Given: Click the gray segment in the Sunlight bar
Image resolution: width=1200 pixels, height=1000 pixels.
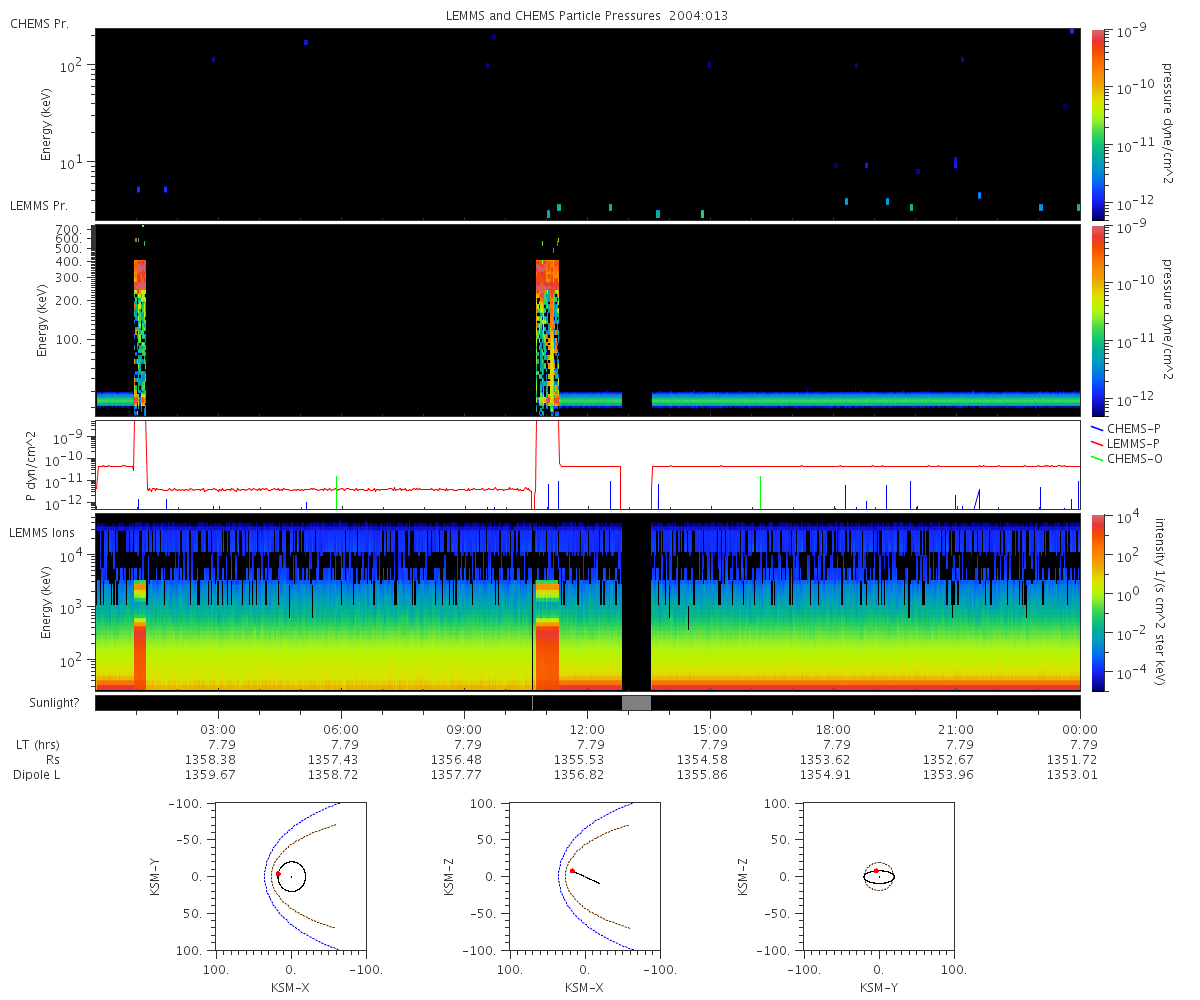Looking at the screenshot, I should click(x=636, y=703).
